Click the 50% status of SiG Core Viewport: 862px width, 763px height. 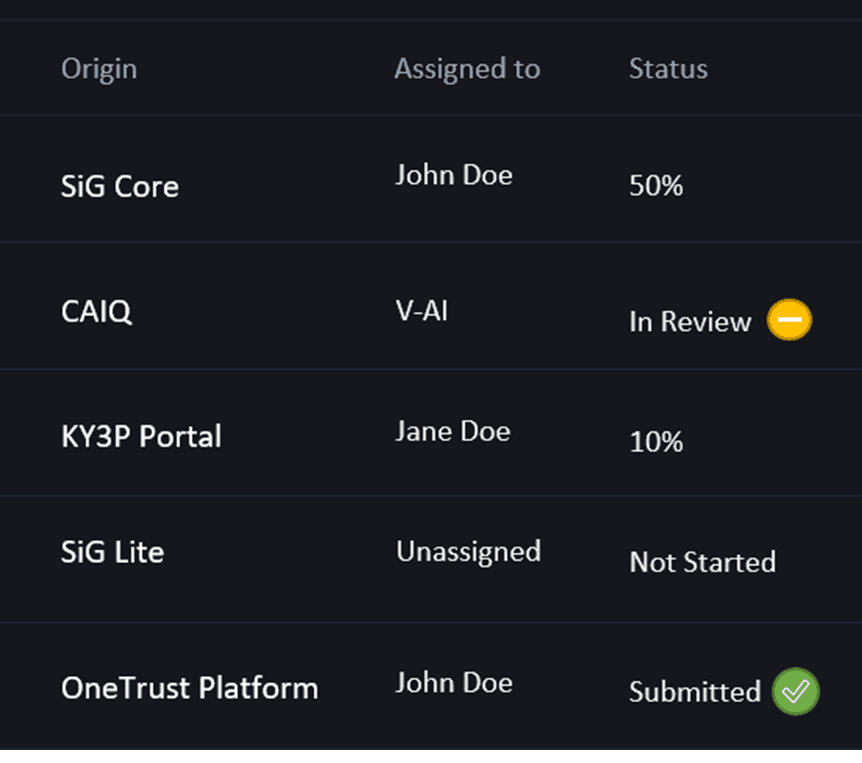coord(656,186)
